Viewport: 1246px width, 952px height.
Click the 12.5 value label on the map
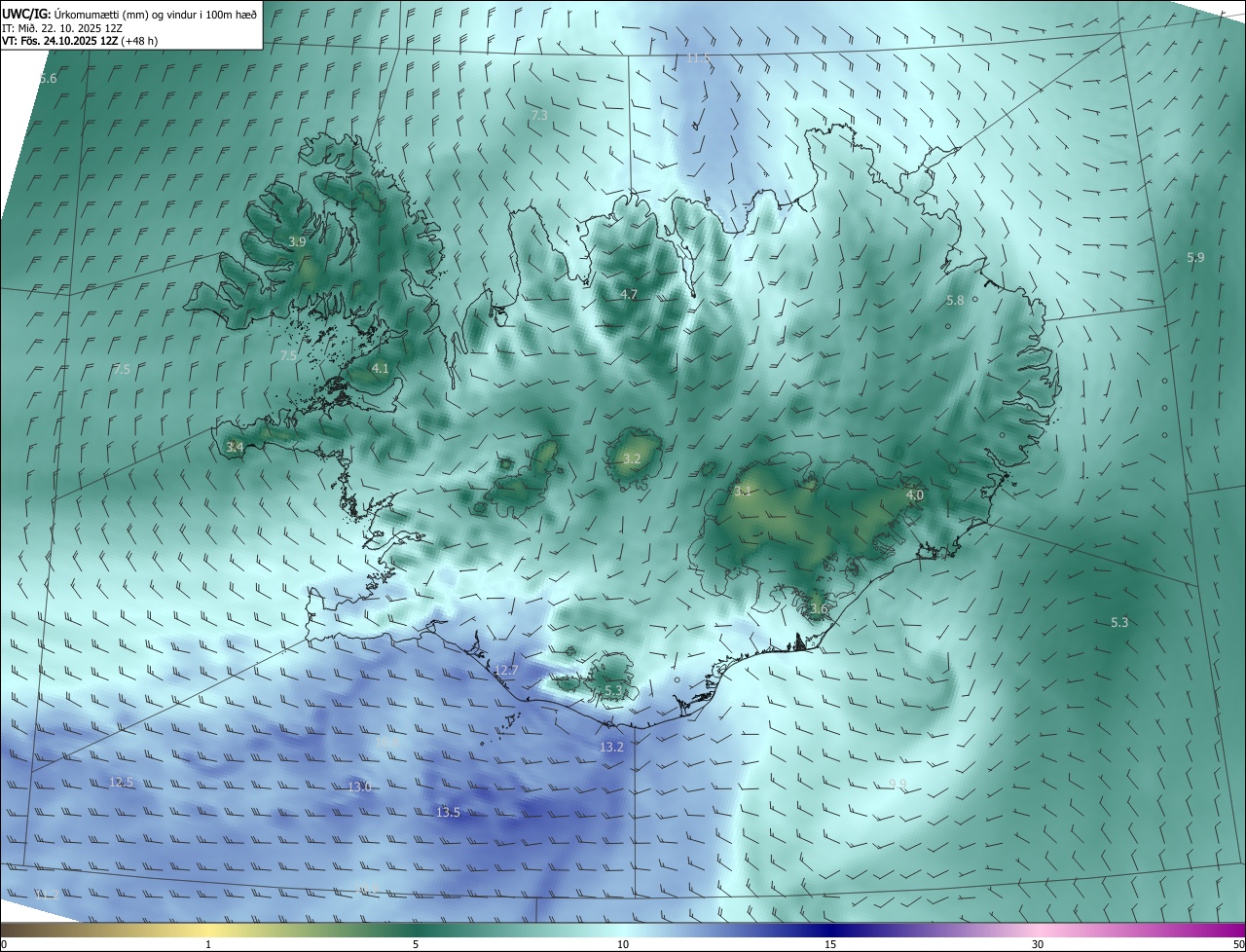(x=121, y=782)
